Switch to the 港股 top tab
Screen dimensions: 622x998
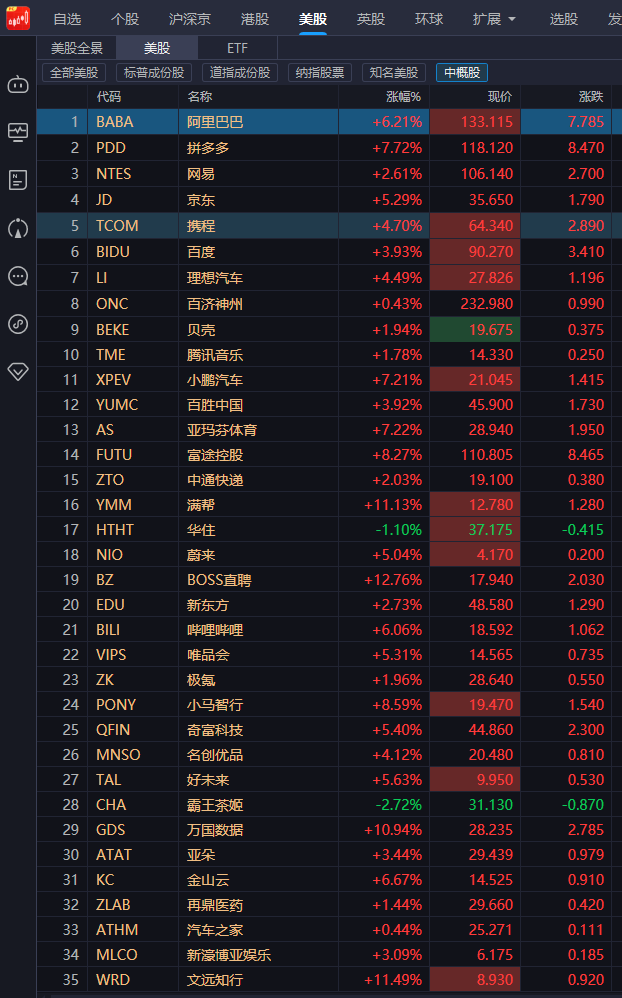[x=255, y=19]
